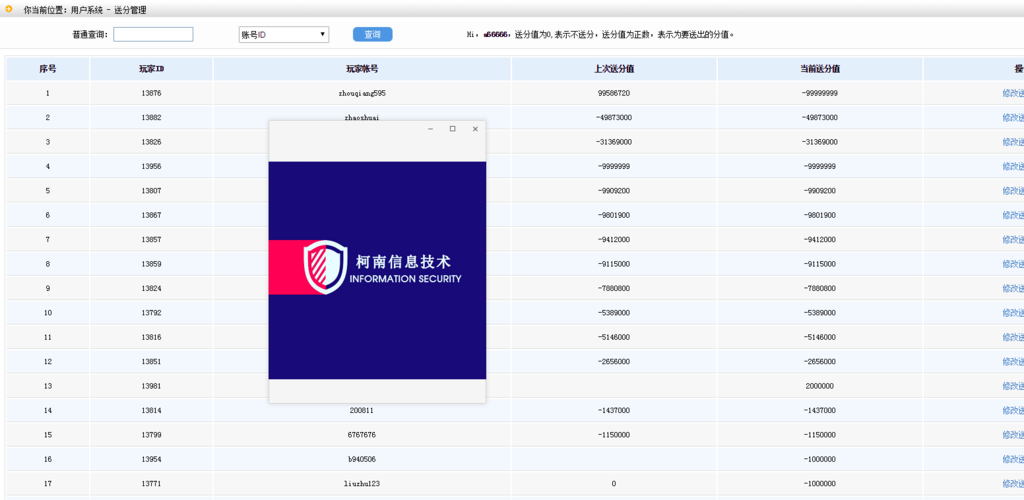Click 修改 link for player 13859
Viewport: 1024px width, 500px height.
coord(1013,264)
